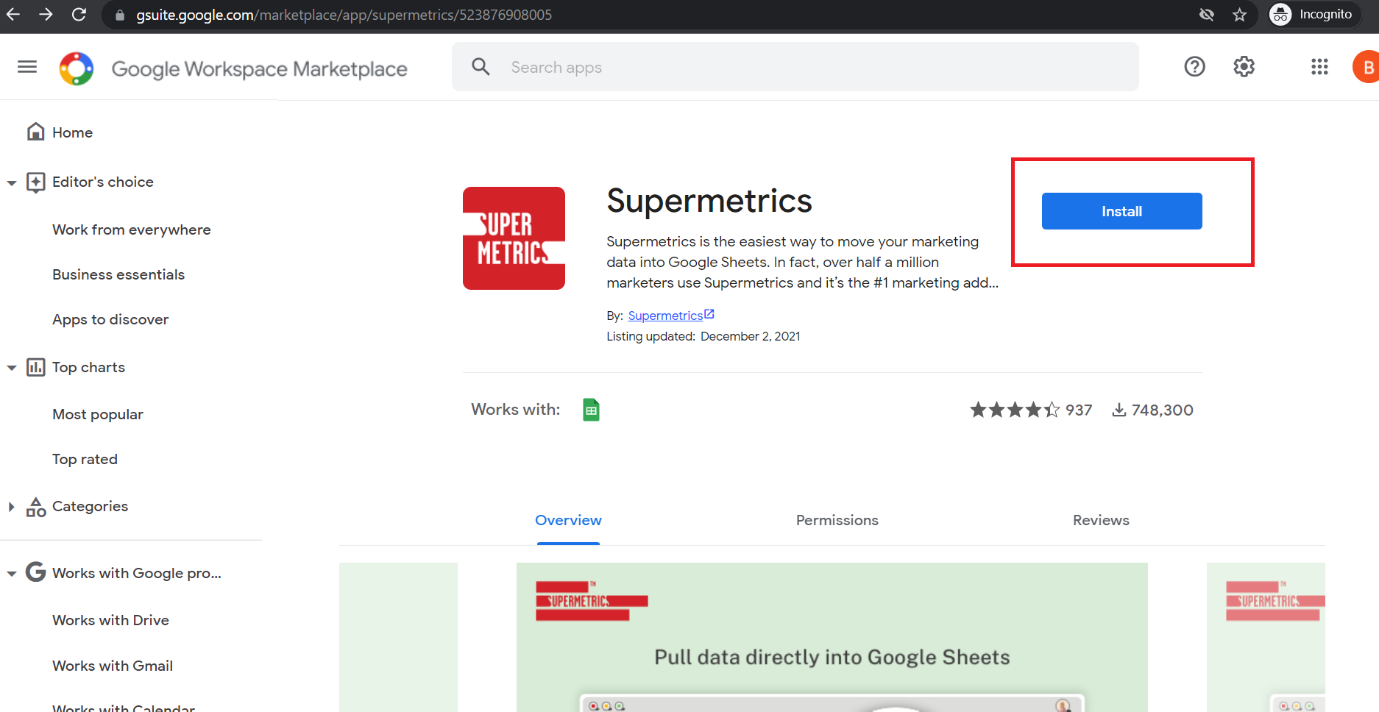
Task: Select Works with Drive
Action: coord(110,620)
